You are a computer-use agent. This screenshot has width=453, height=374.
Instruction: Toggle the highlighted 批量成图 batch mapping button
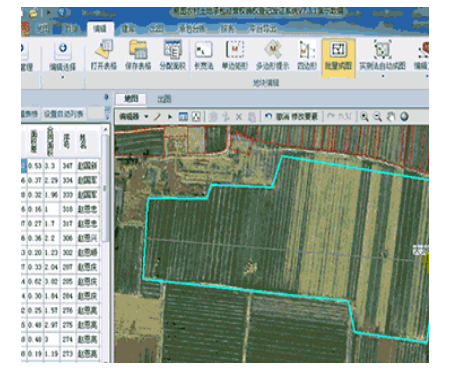point(338,57)
